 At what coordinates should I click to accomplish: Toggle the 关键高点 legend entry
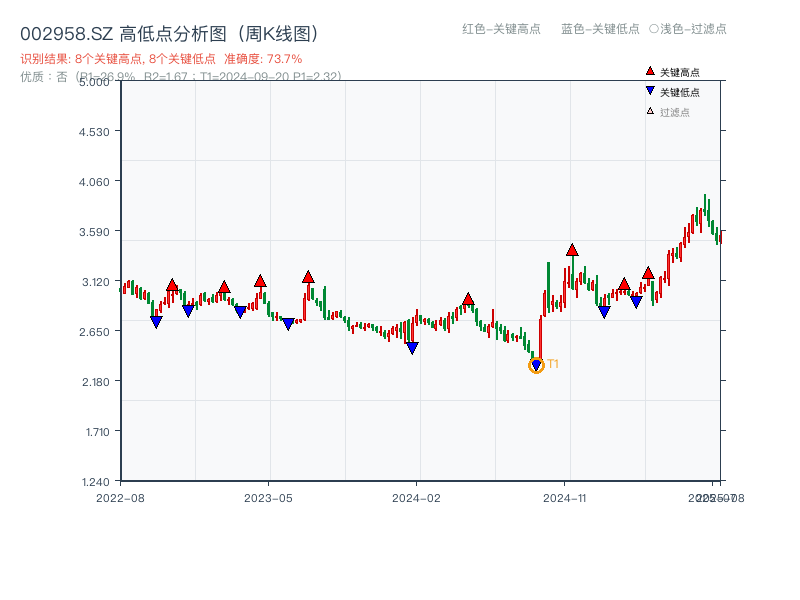tap(679, 73)
